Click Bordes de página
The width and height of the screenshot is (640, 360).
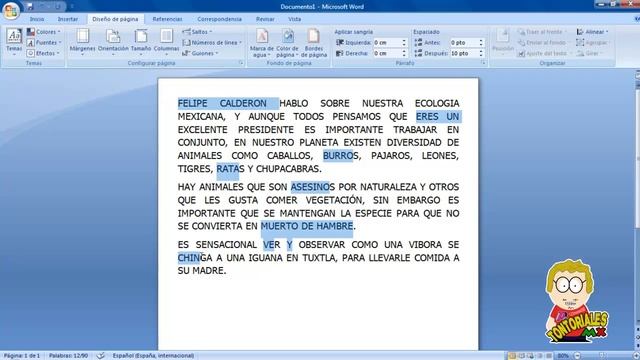[314, 43]
